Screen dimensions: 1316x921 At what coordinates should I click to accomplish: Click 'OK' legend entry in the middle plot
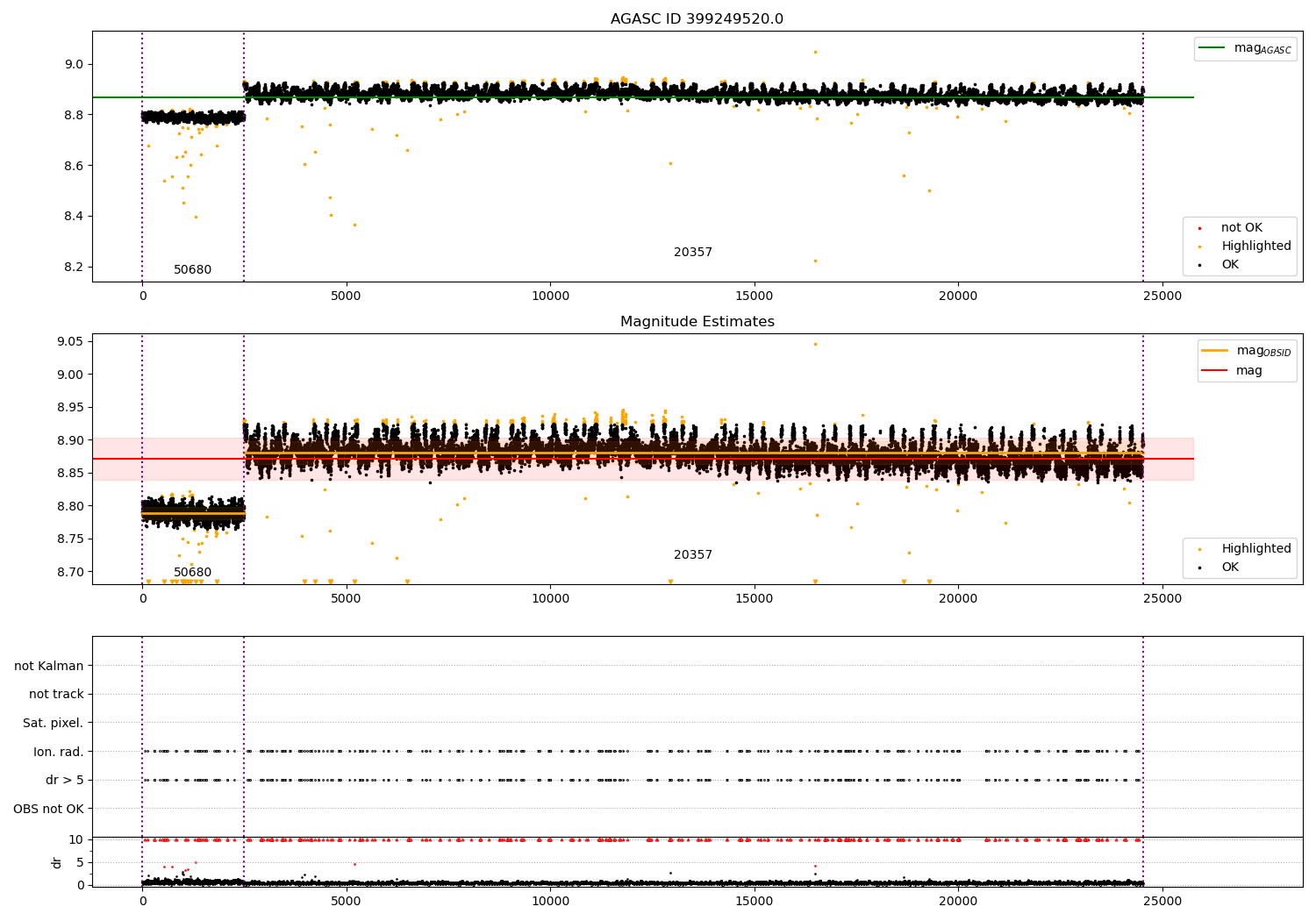(x=1230, y=567)
